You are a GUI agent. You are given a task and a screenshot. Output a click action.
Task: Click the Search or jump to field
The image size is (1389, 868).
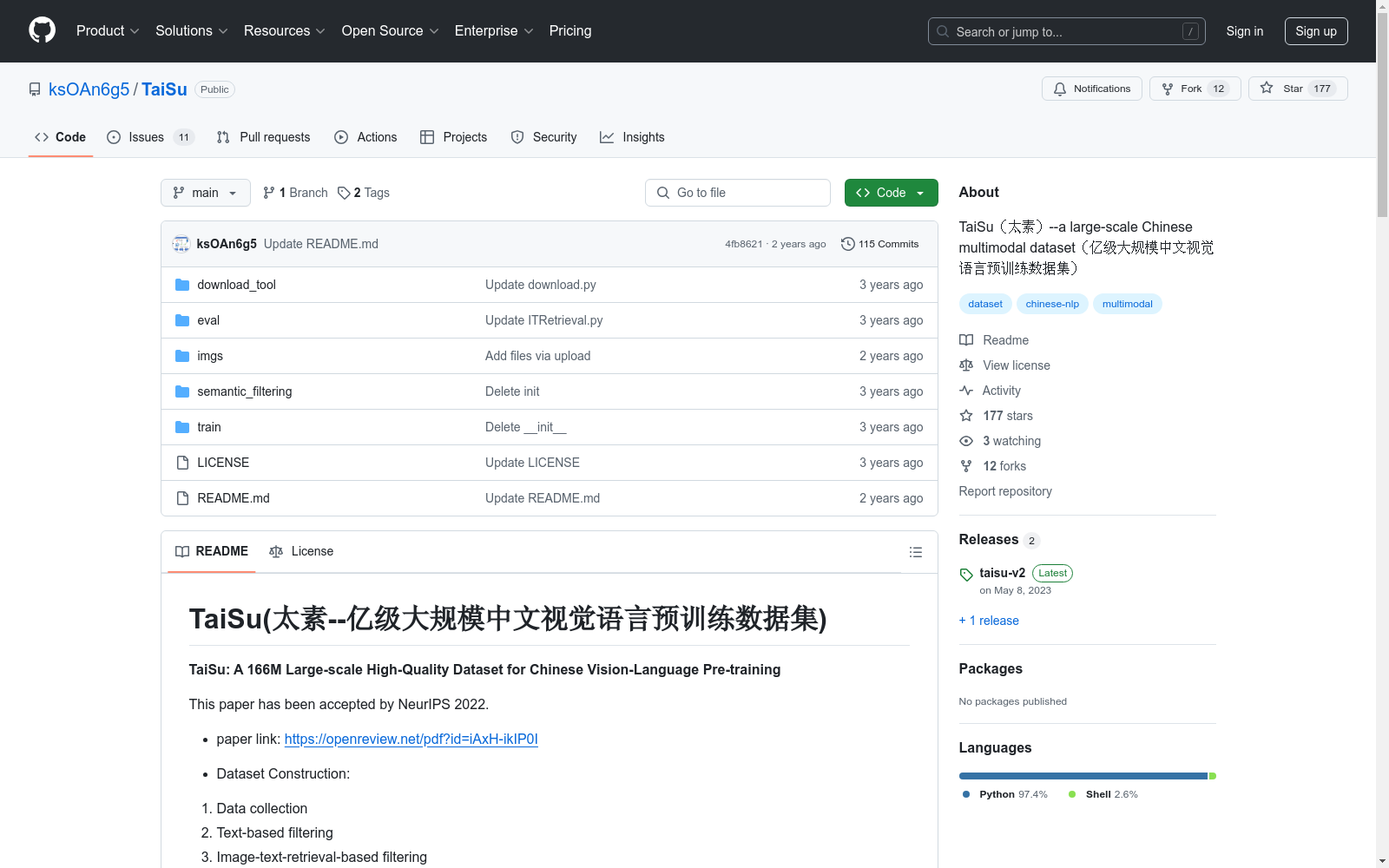point(1066,31)
